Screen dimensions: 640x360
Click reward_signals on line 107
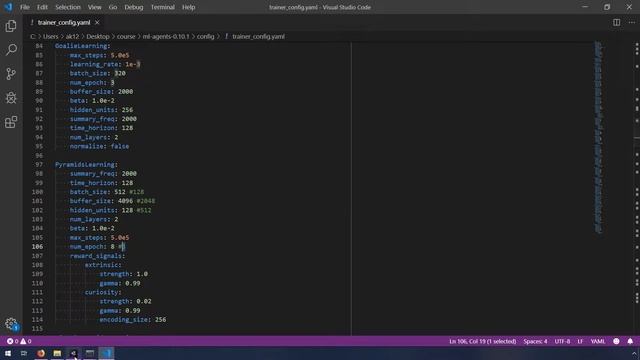tap(96, 256)
